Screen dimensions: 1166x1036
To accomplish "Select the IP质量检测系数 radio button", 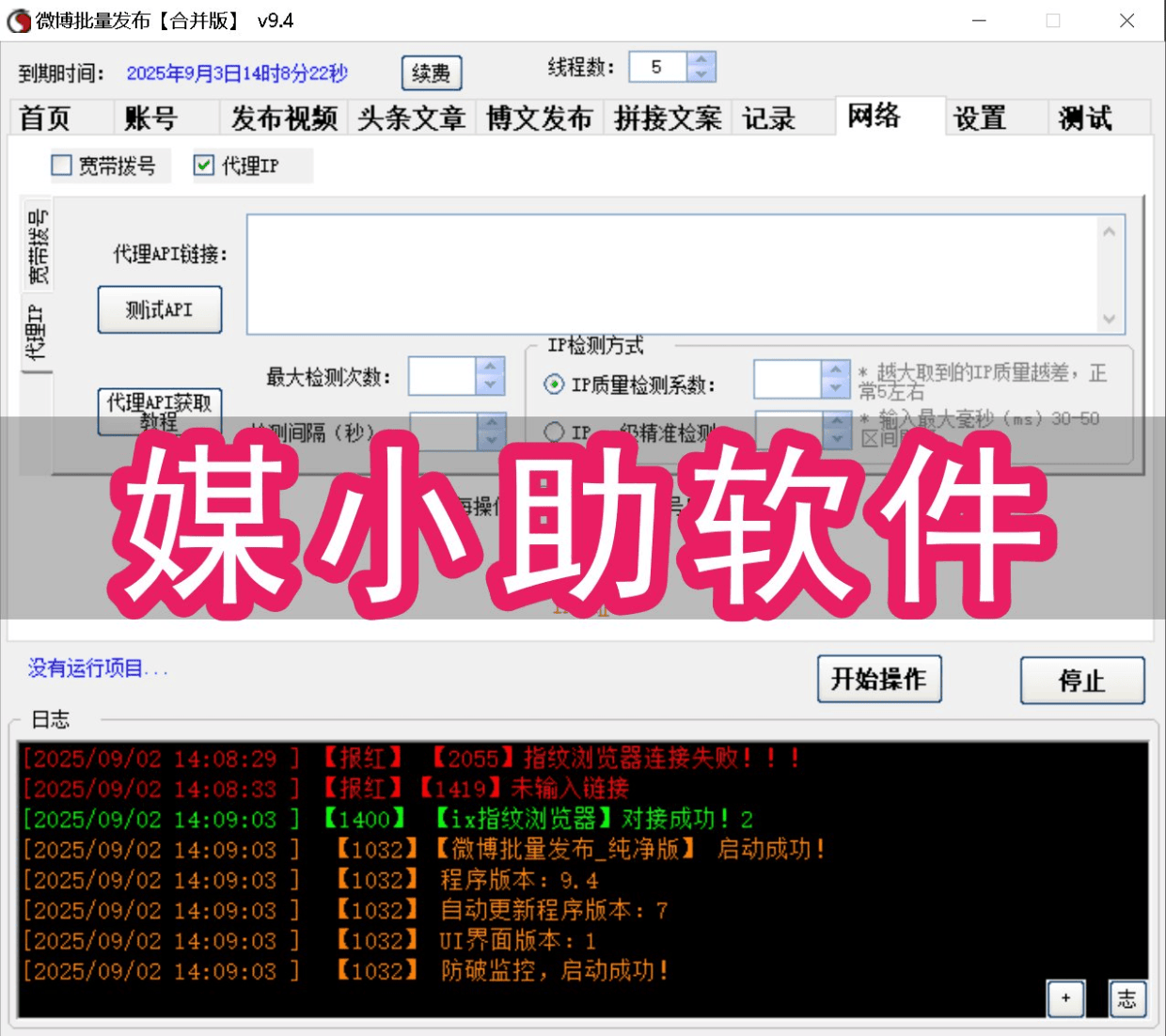I will (x=553, y=383).
